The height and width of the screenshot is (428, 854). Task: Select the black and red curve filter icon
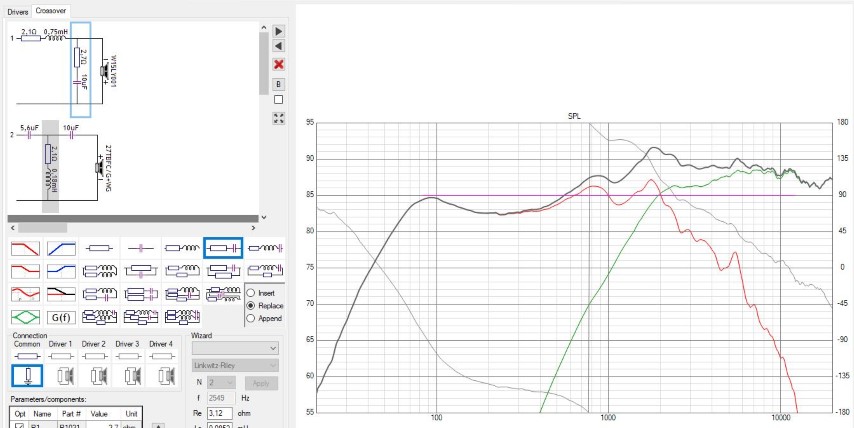(61, 294)
